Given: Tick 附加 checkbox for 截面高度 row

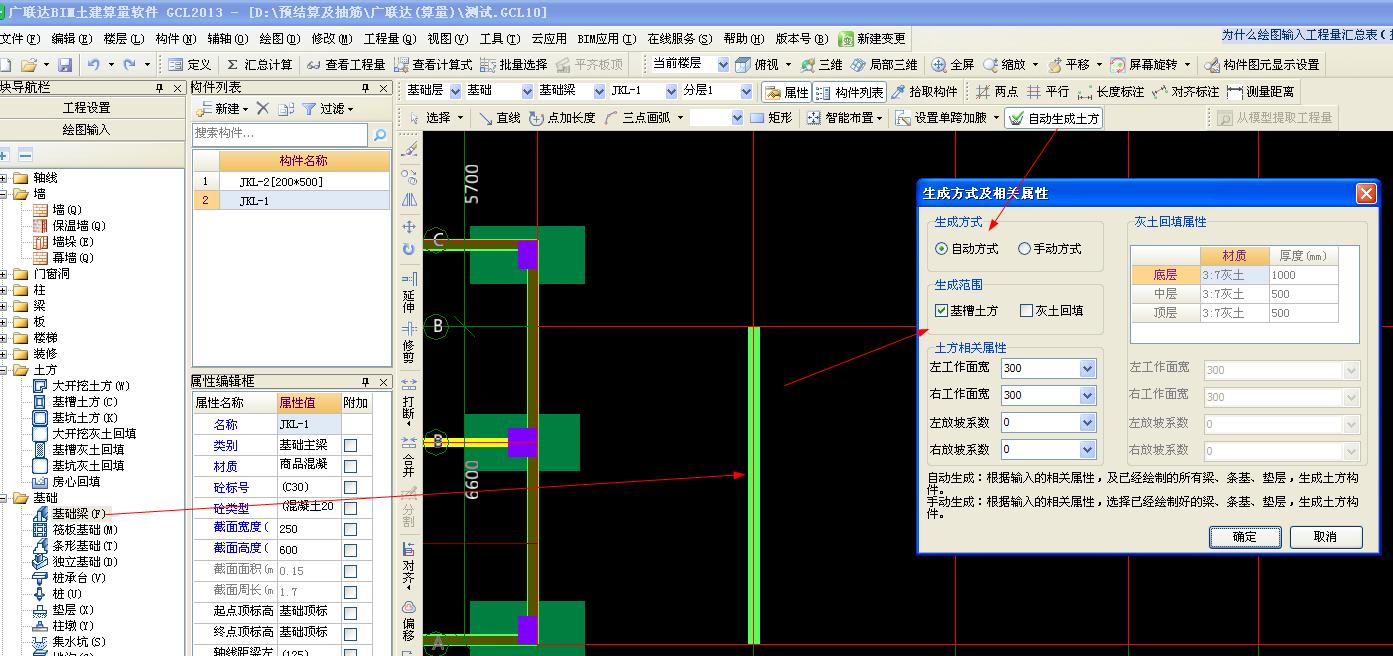Looking at the screenshot, I should tap(351, 549).
